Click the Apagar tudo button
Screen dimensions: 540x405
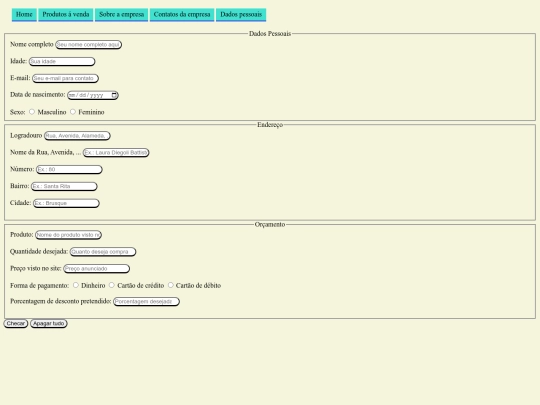tap(49, 323)
